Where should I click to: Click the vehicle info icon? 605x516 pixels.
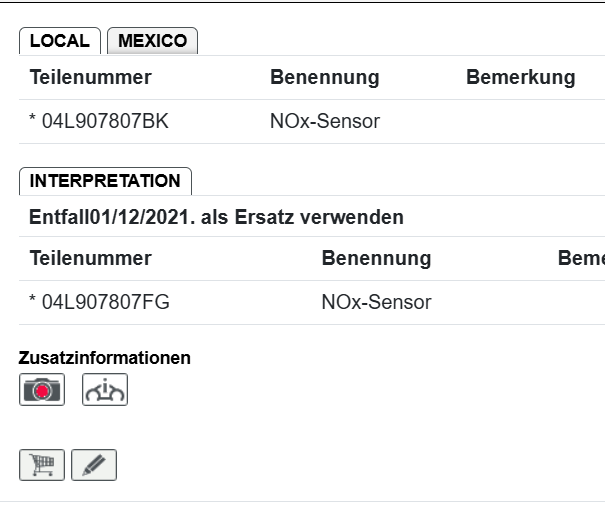tap(105, 389)
